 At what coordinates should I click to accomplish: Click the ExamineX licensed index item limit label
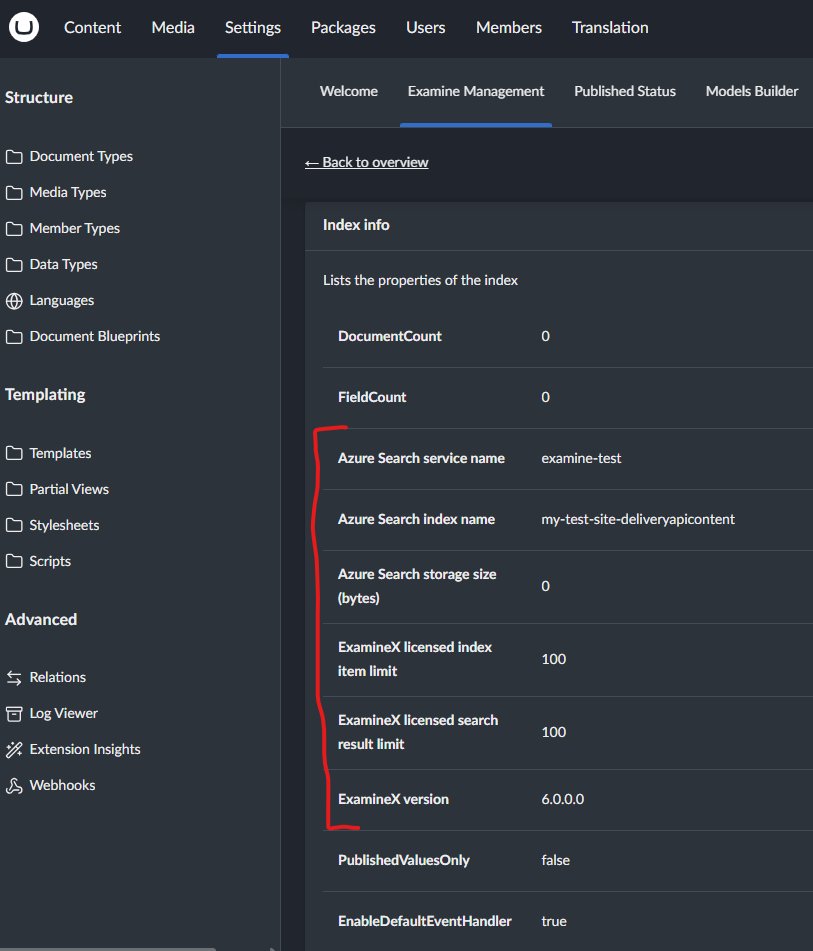coord(415,659)
